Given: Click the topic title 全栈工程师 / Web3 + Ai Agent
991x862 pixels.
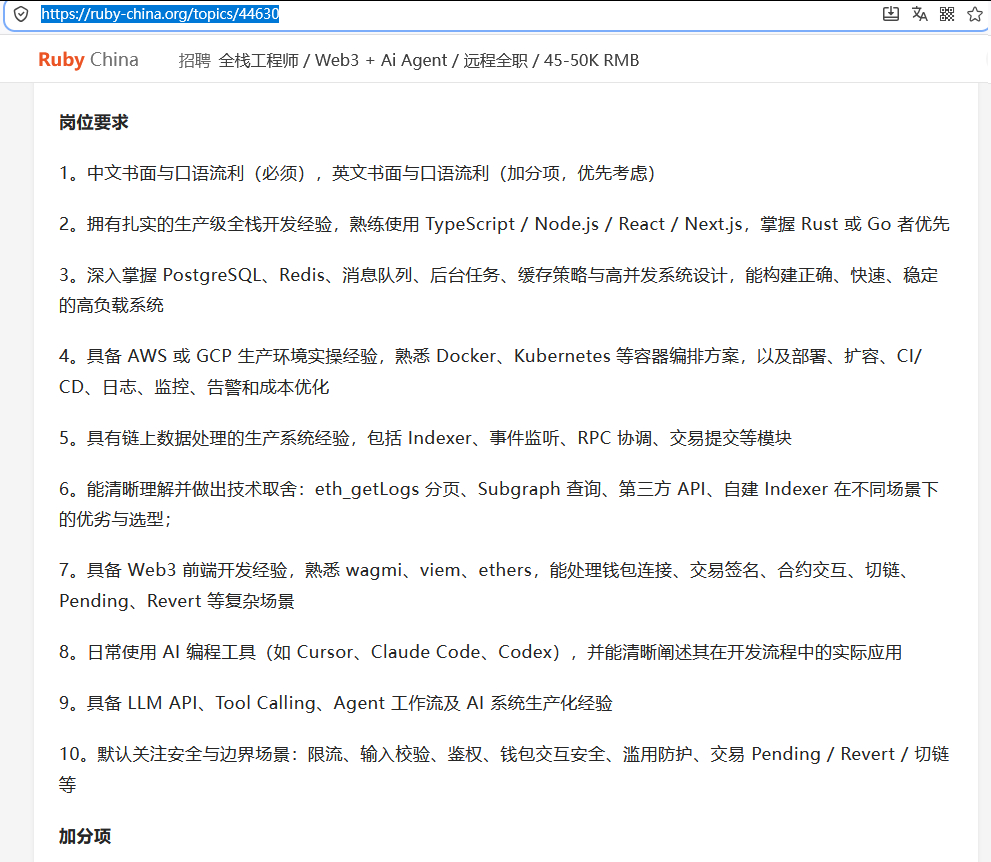Looking at the screenshot, I should [429, 60].
